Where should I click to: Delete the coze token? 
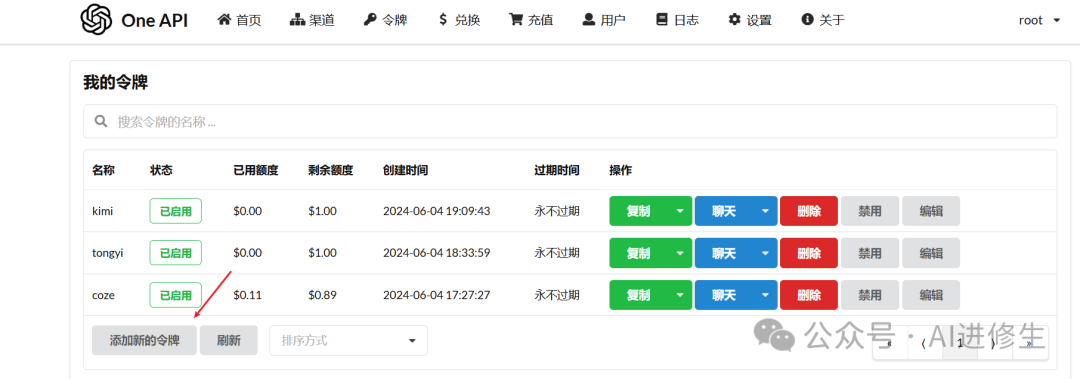809,295
